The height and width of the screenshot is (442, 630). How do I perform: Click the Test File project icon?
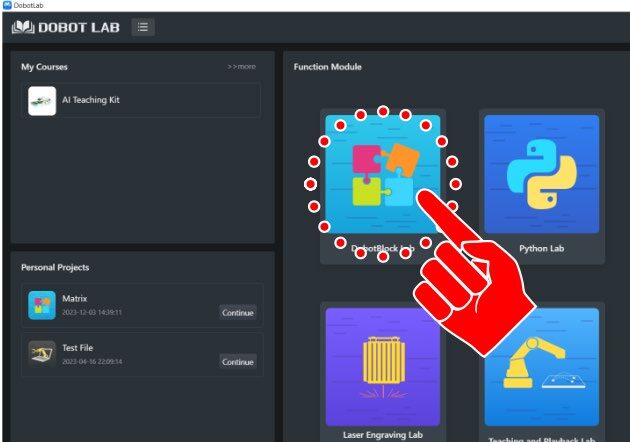[42, 354]
